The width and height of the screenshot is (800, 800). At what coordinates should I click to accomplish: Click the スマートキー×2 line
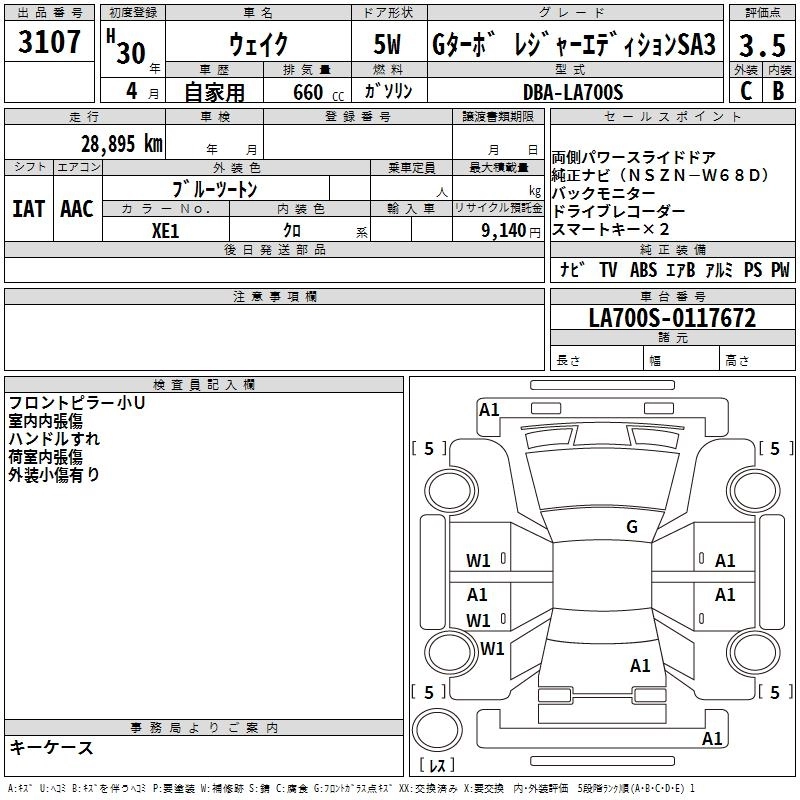tap(611, 229)
